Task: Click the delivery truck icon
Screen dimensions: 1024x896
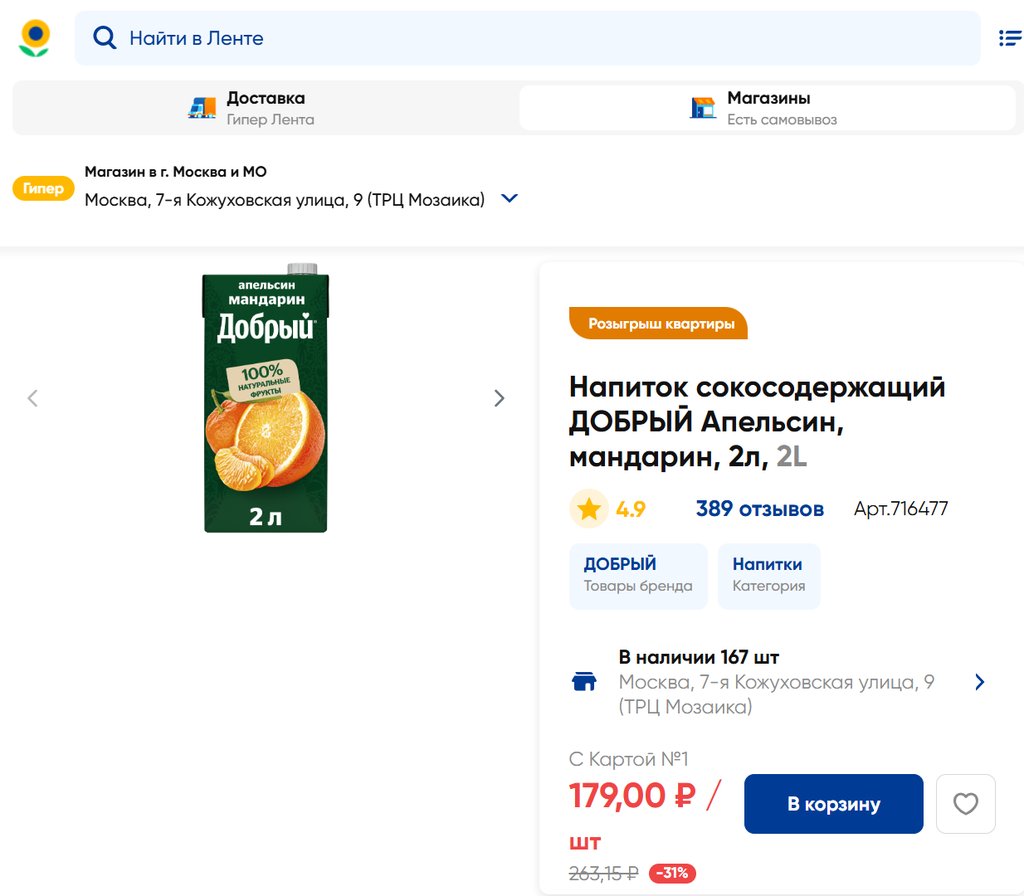Action: [202, 108]
